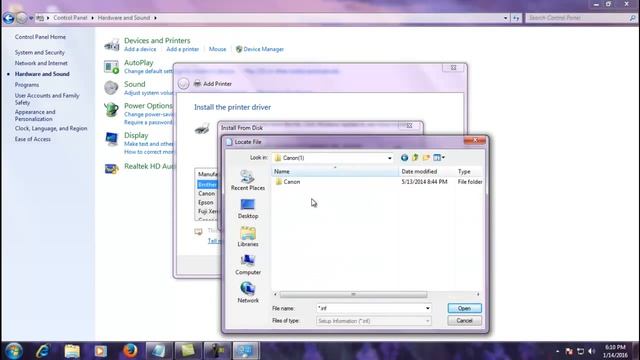Sort file list by Name column

click(335, 171)
